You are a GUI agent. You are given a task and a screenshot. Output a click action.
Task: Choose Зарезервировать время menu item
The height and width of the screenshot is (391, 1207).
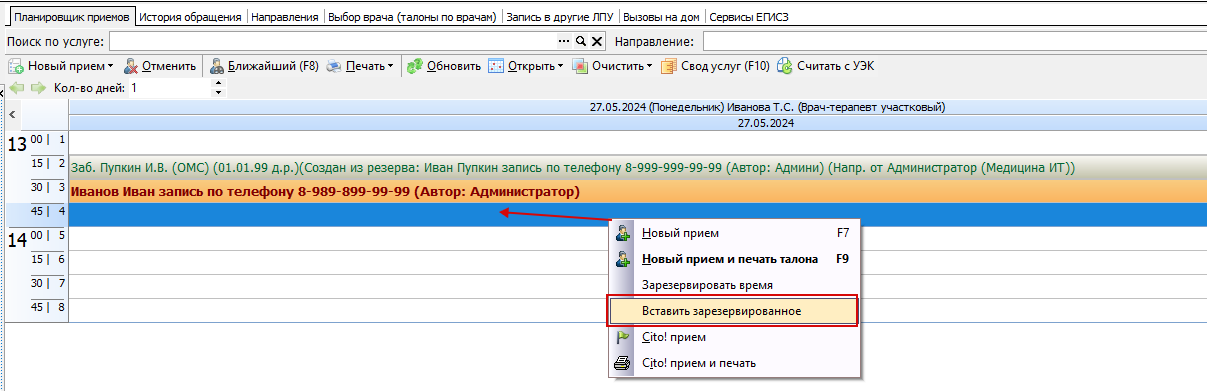[x=733, y=285]
